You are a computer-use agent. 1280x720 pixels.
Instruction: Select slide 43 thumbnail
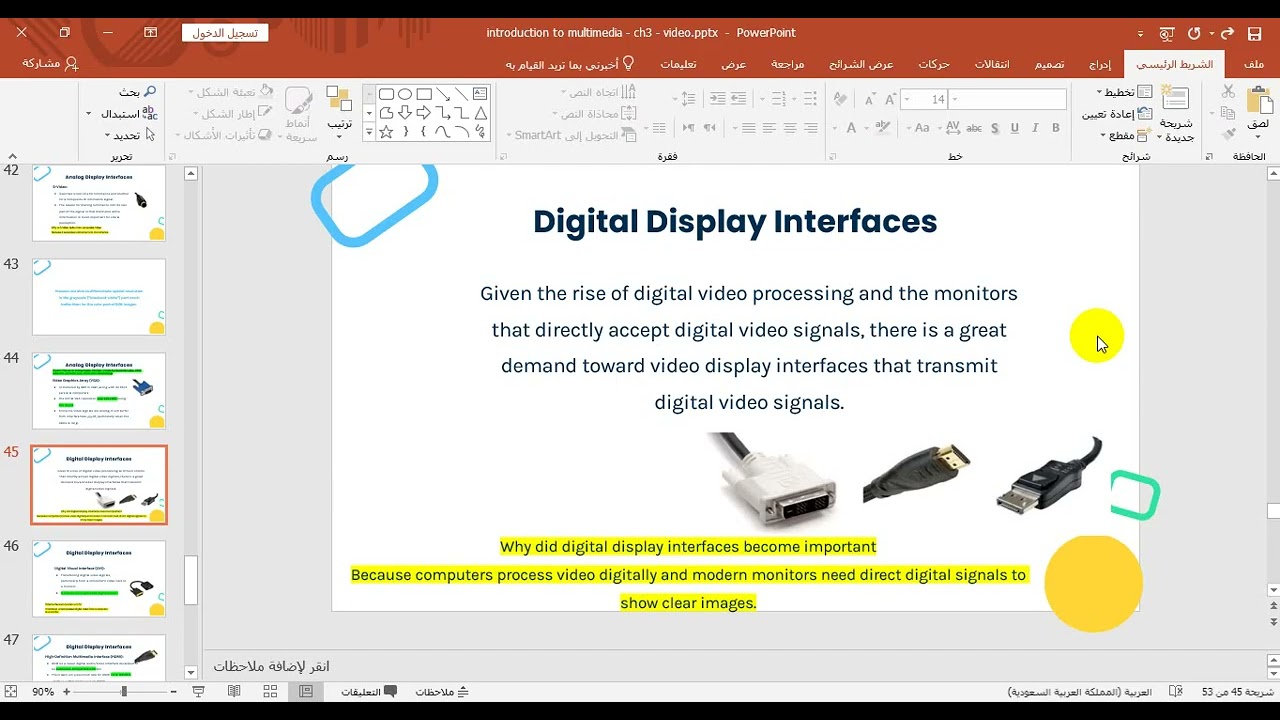click(99, 297)
